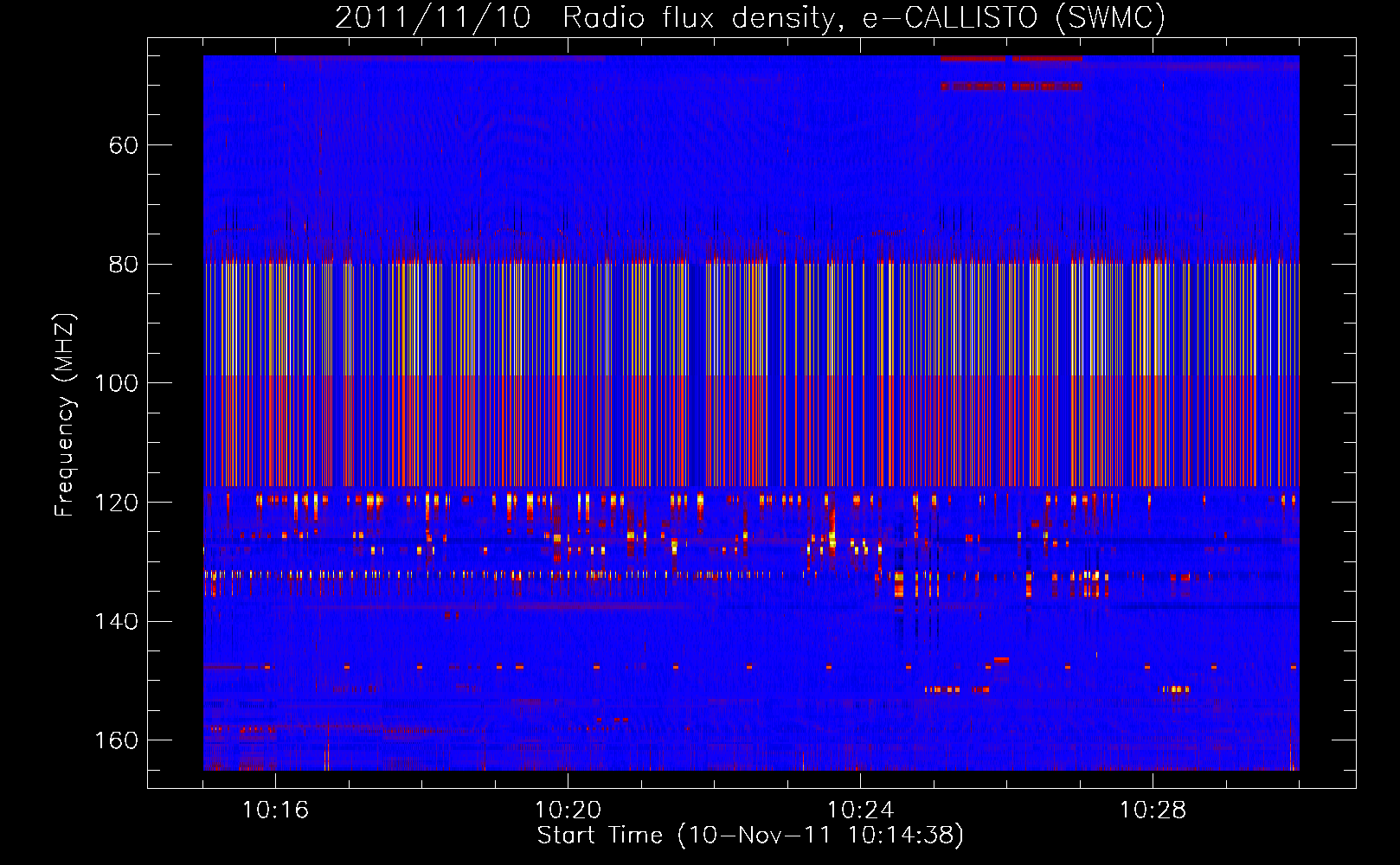Click the 160 MHz frequency tick label
The image size is (1400, 865).
click(x=116, y=741)
